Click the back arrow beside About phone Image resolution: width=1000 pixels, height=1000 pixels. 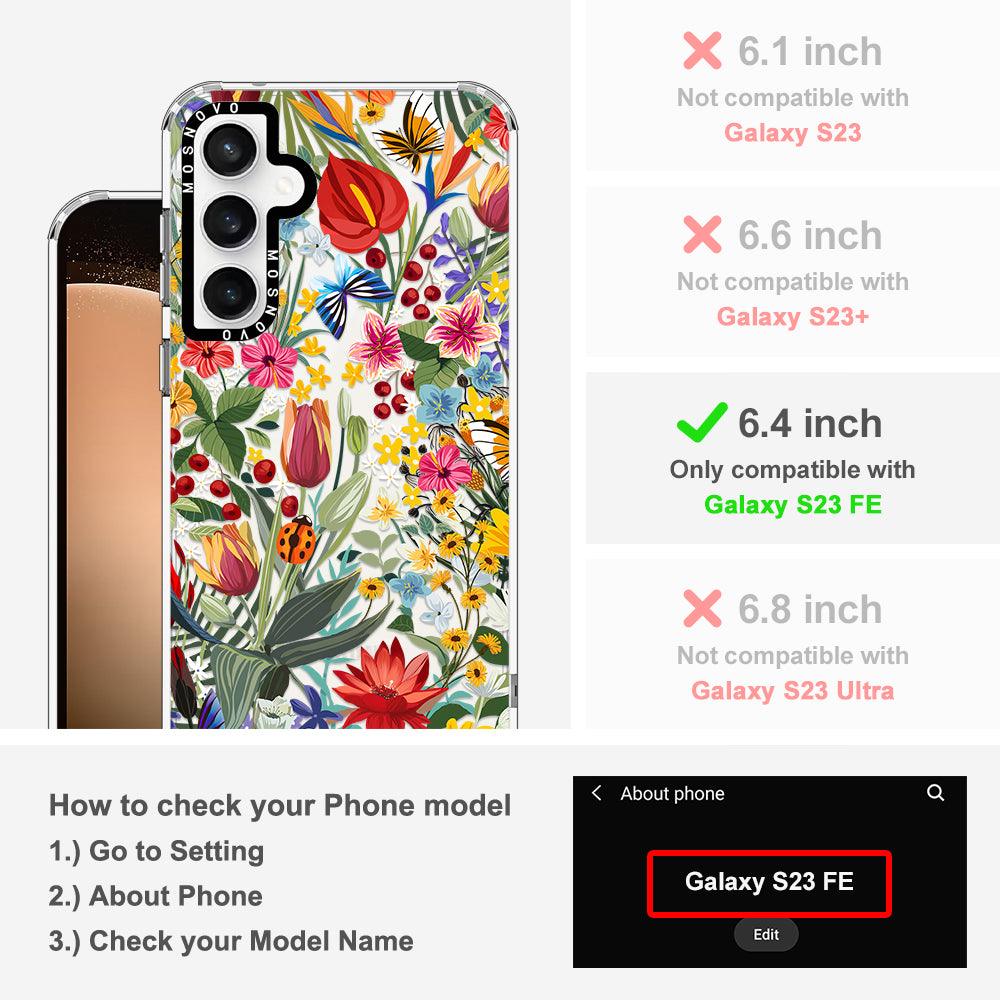596,793
